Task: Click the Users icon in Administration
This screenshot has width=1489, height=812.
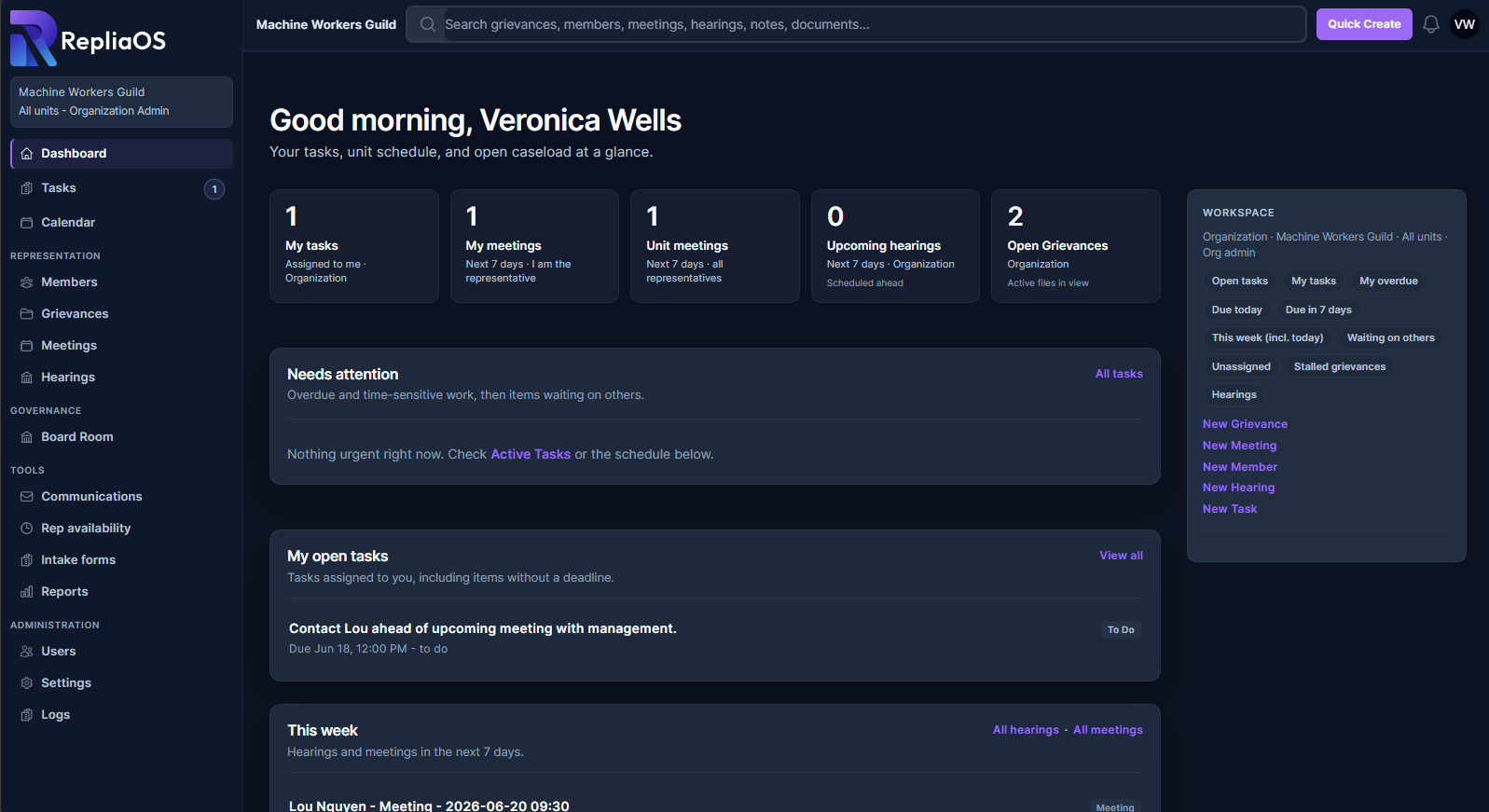Action: pos(27,652)
